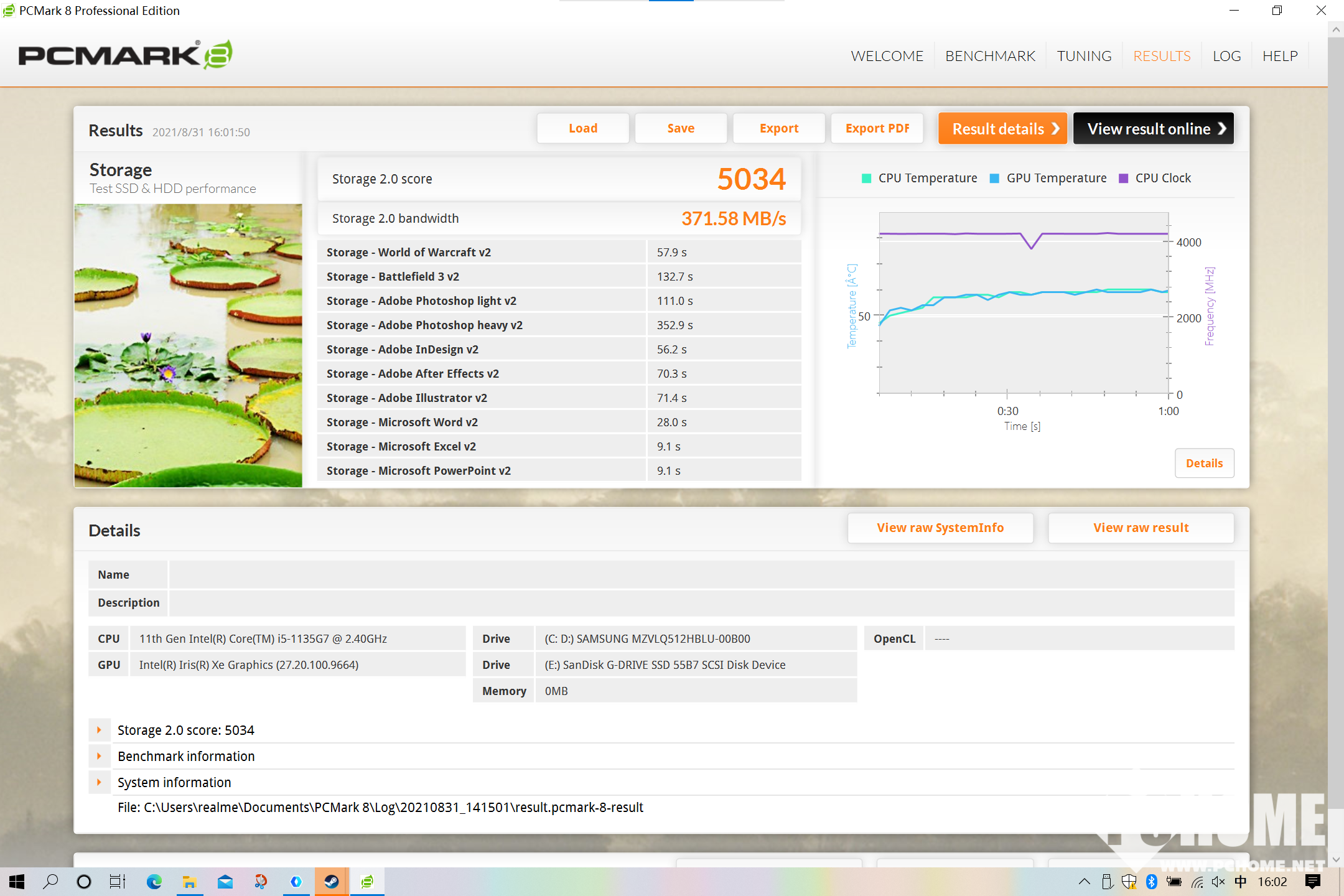
Task: Expand System information section
Action: tap(99, 782)
